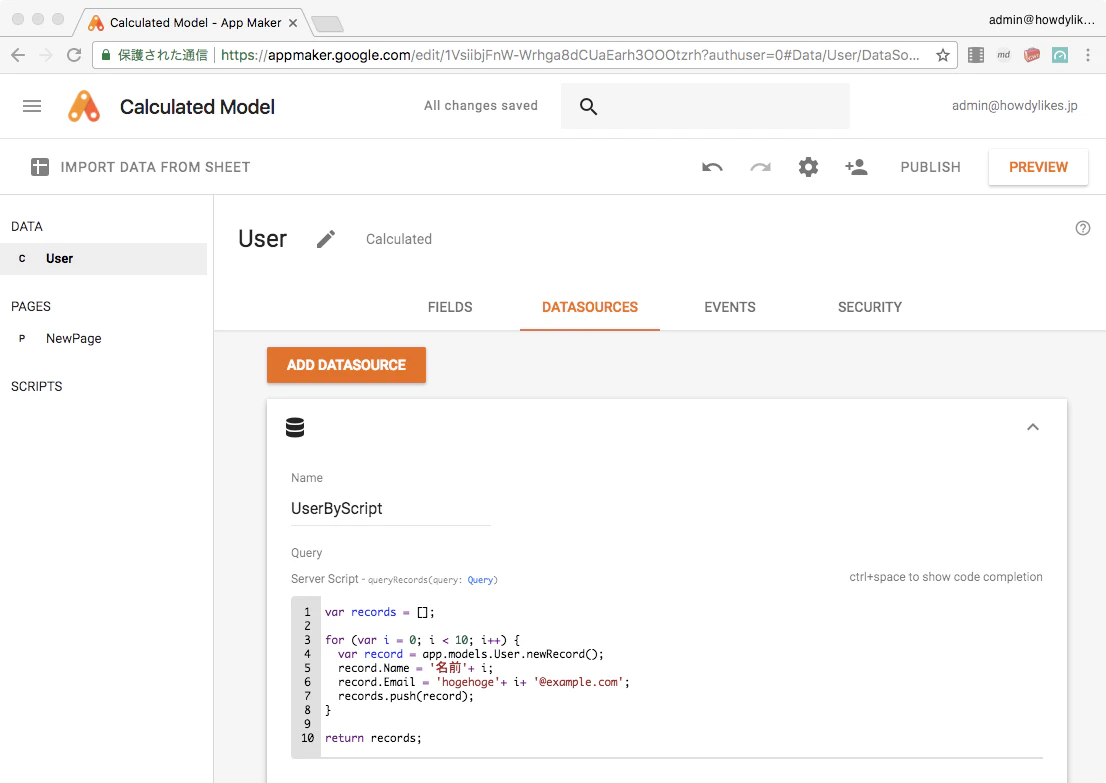
Task: Click the PREVIEW button
Action: pyautogui.click(x=1038, y=167)
